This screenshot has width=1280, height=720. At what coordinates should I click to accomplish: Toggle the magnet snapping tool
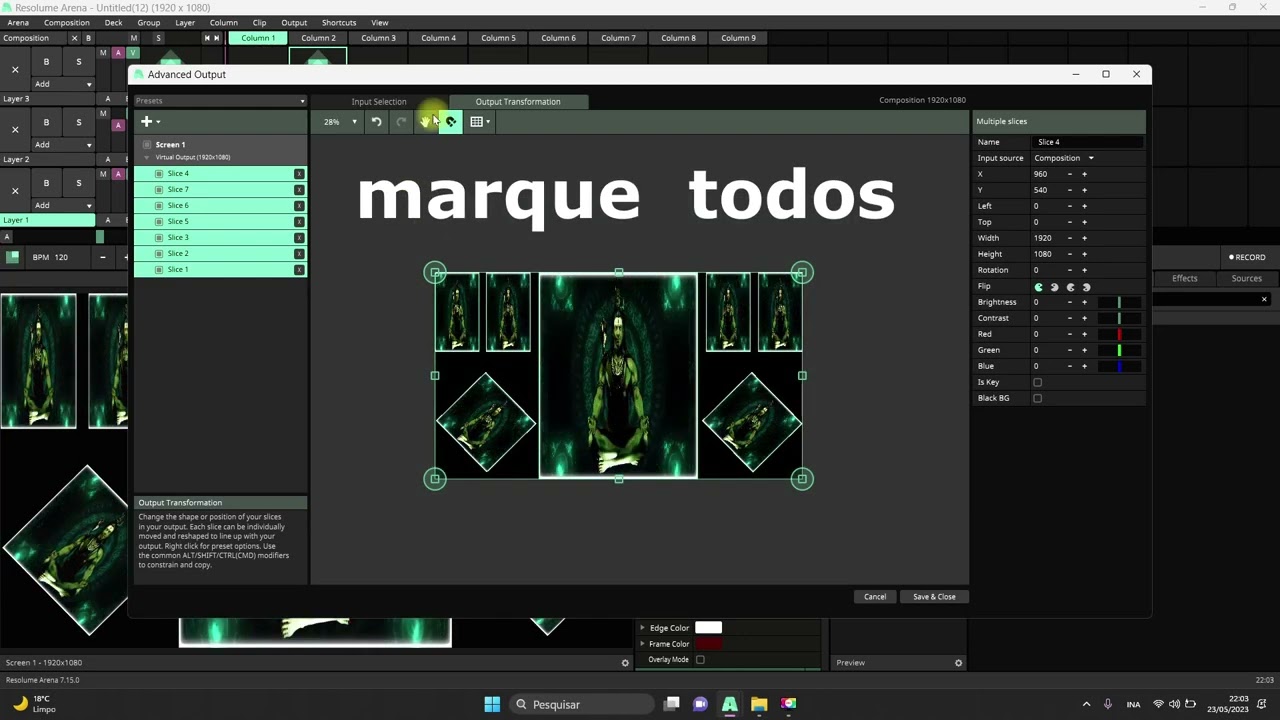coord(451,122)
